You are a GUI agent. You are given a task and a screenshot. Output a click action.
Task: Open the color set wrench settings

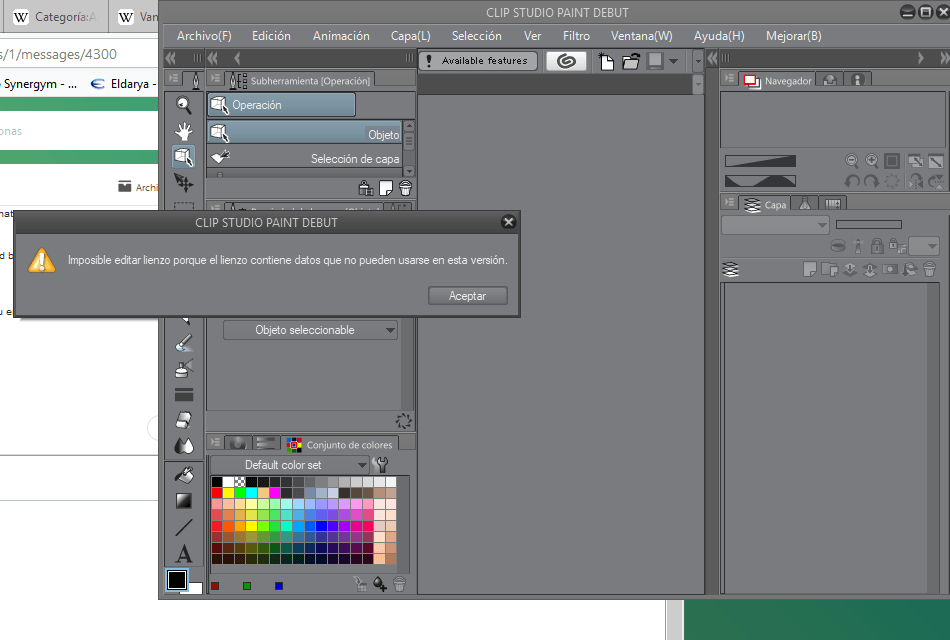click(x=381, y=465)
